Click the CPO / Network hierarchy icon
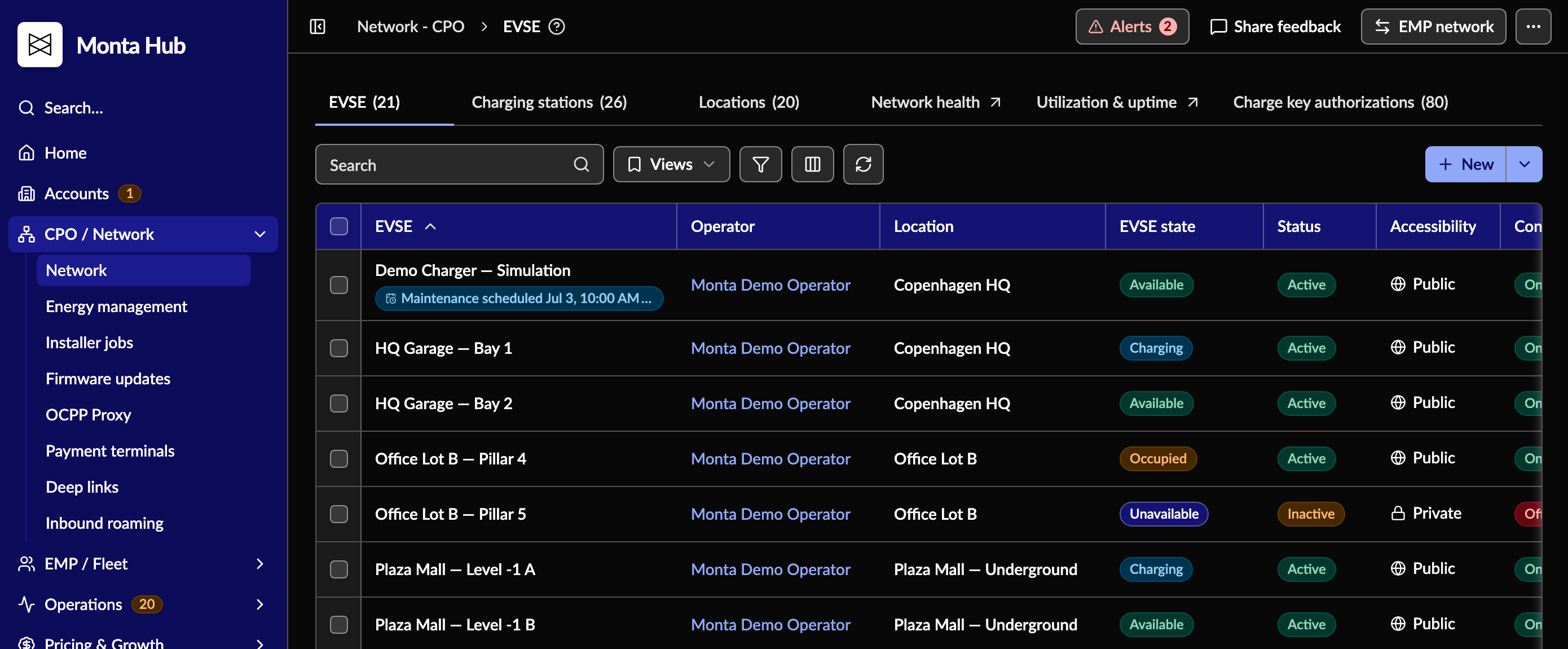Image resolution: width=1568 pixels, height=649 pixels. 26,234
